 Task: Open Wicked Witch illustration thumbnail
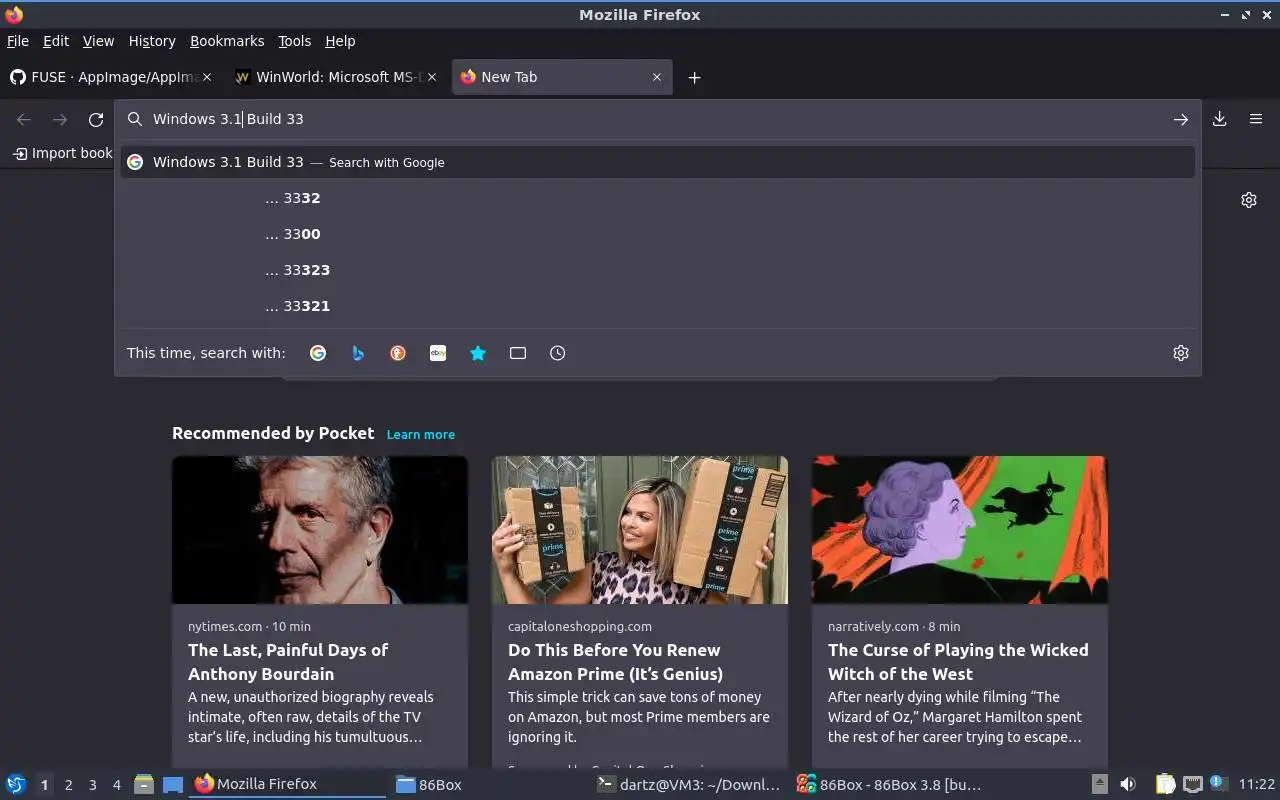[x=960, y=530]
